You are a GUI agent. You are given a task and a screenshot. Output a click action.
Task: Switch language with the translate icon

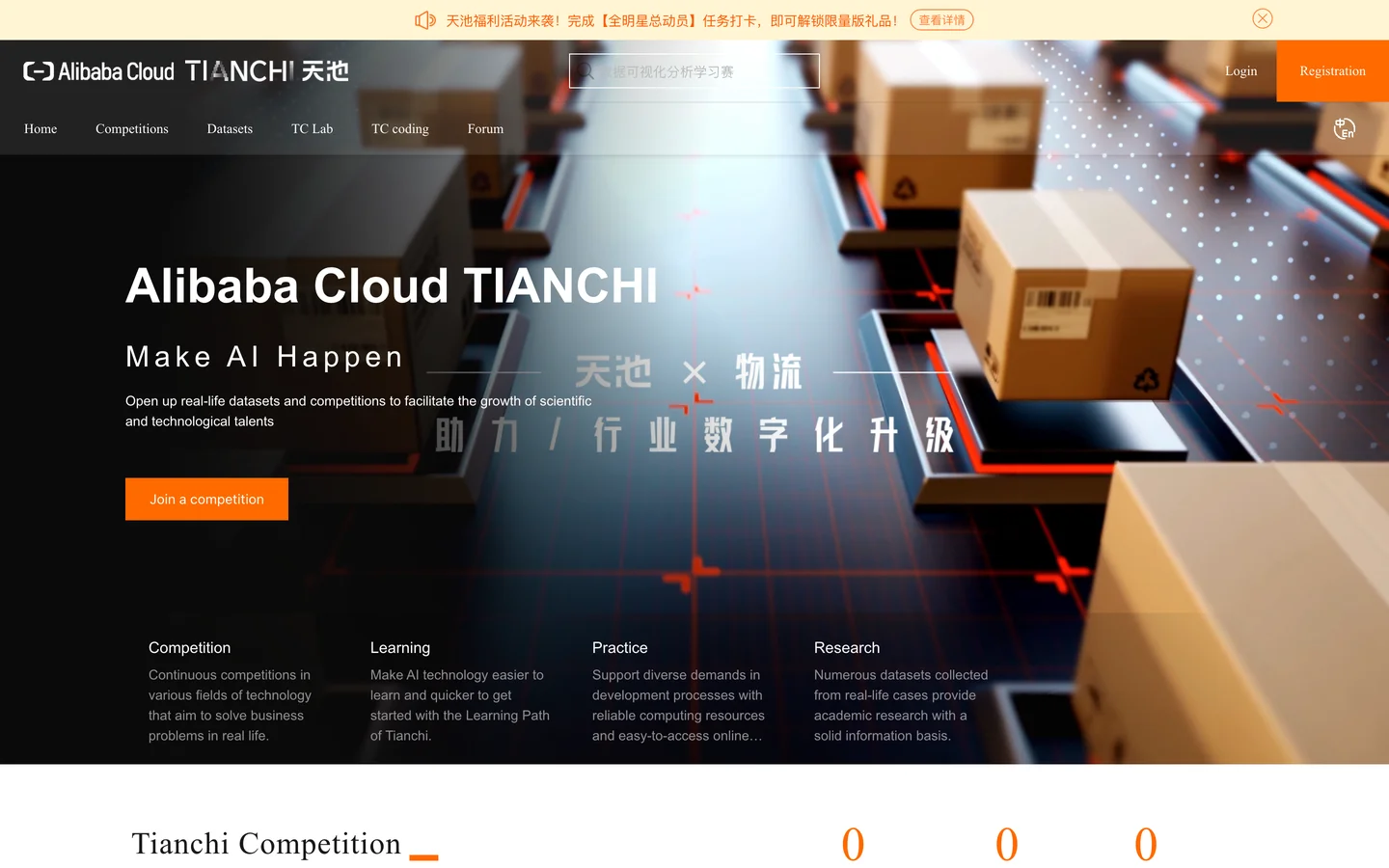tap(1344, 128)
